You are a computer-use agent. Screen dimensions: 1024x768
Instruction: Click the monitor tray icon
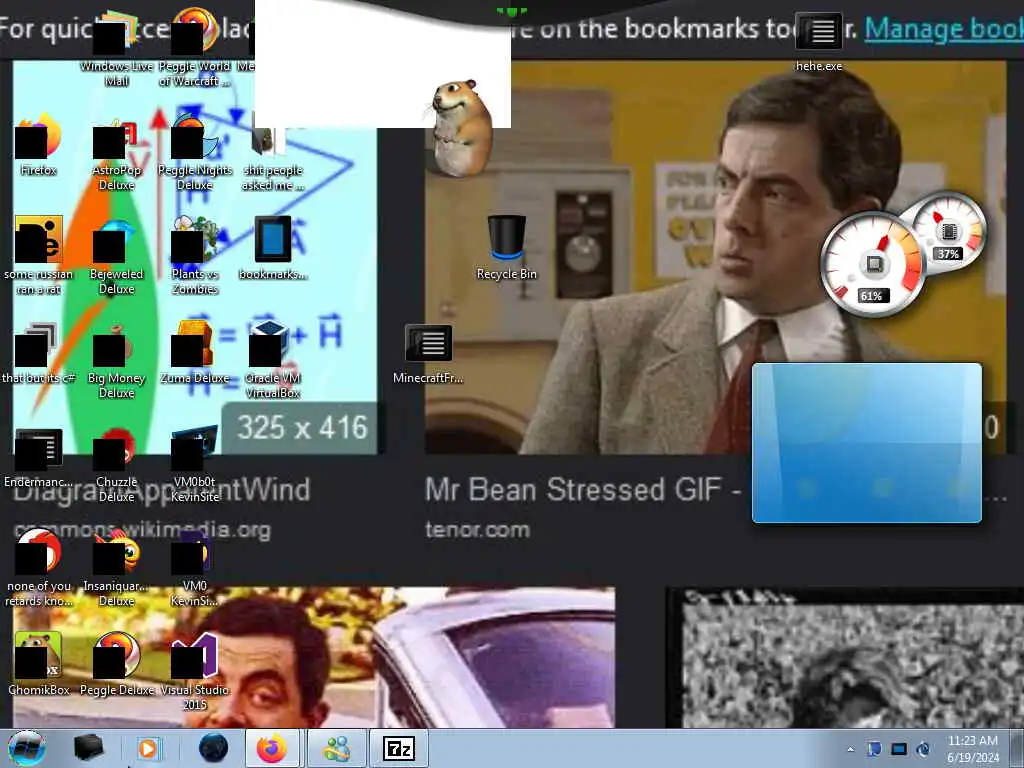pyautogui.click(x=899, y=749)
